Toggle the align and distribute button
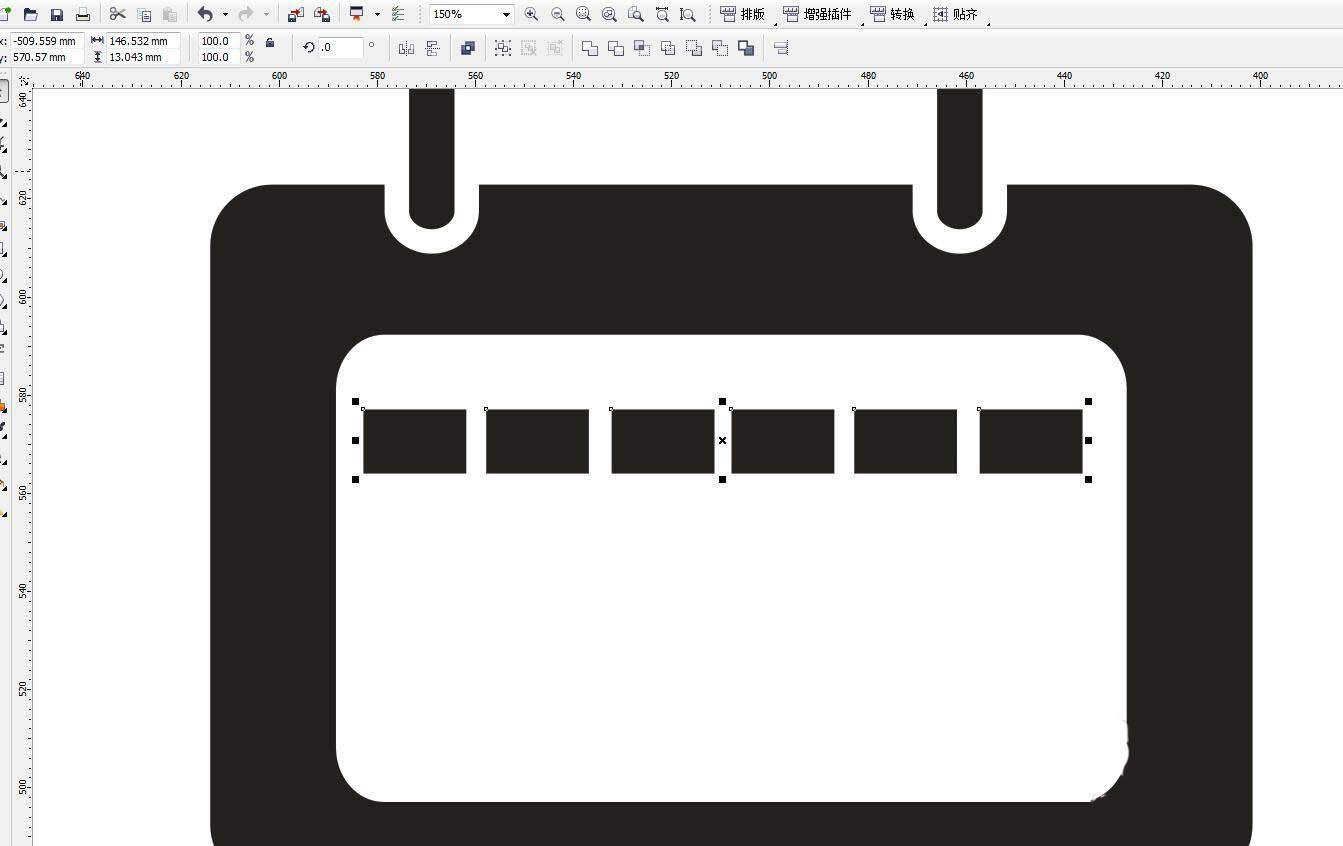 click(x=781, y=48)
